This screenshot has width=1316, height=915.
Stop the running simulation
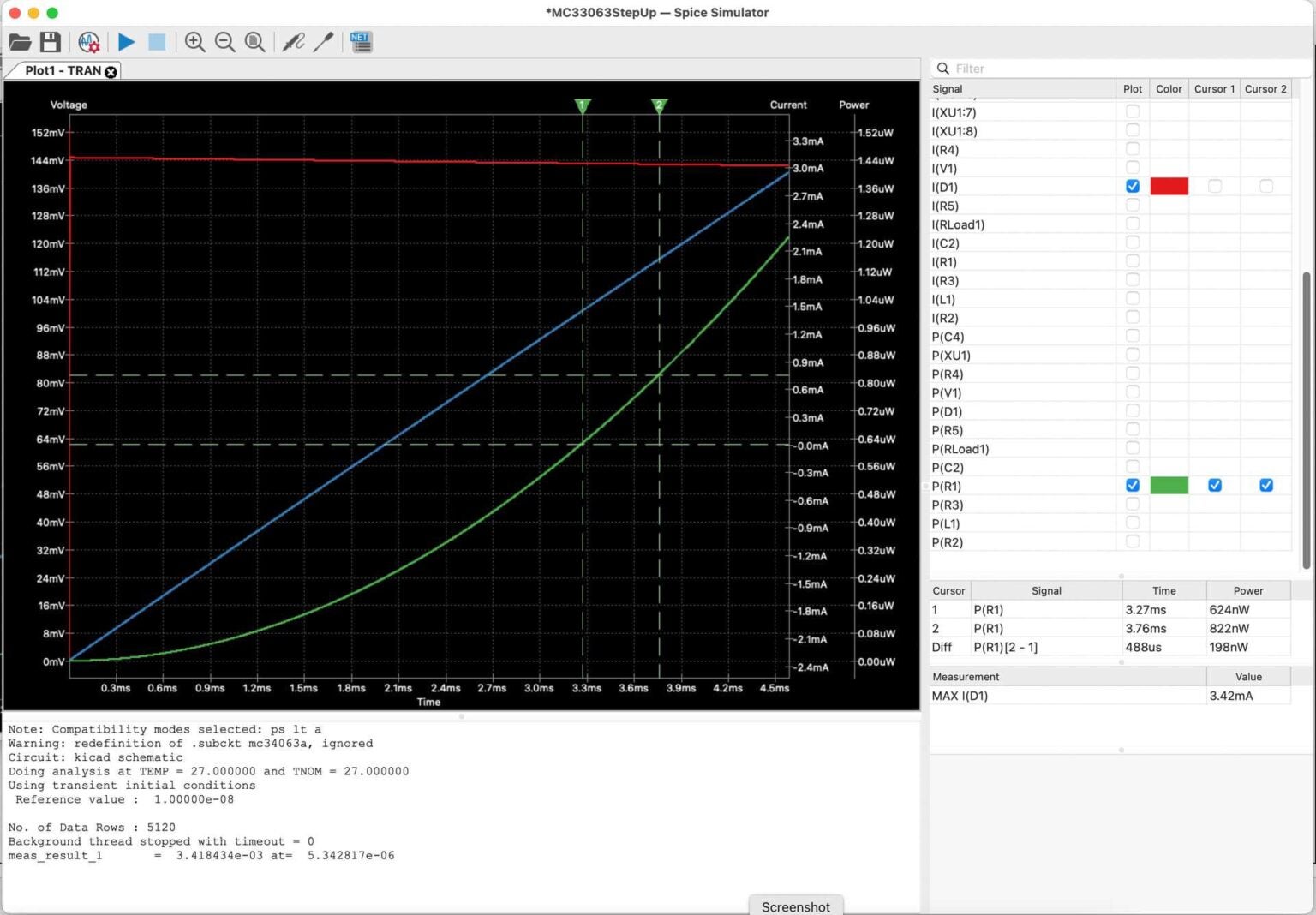tap(156, 41)
